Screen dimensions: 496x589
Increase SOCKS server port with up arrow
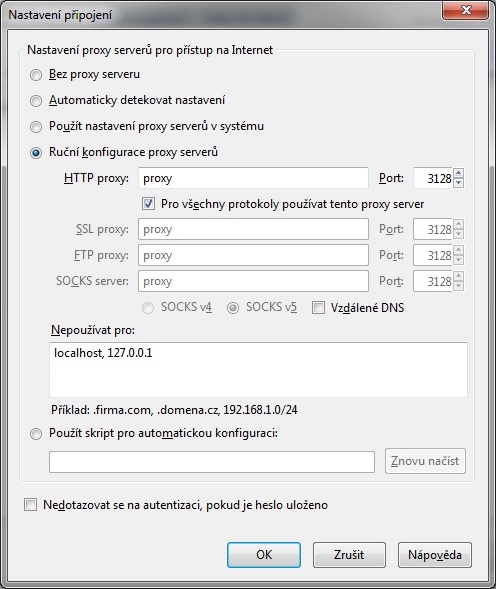tap(458, 276)
